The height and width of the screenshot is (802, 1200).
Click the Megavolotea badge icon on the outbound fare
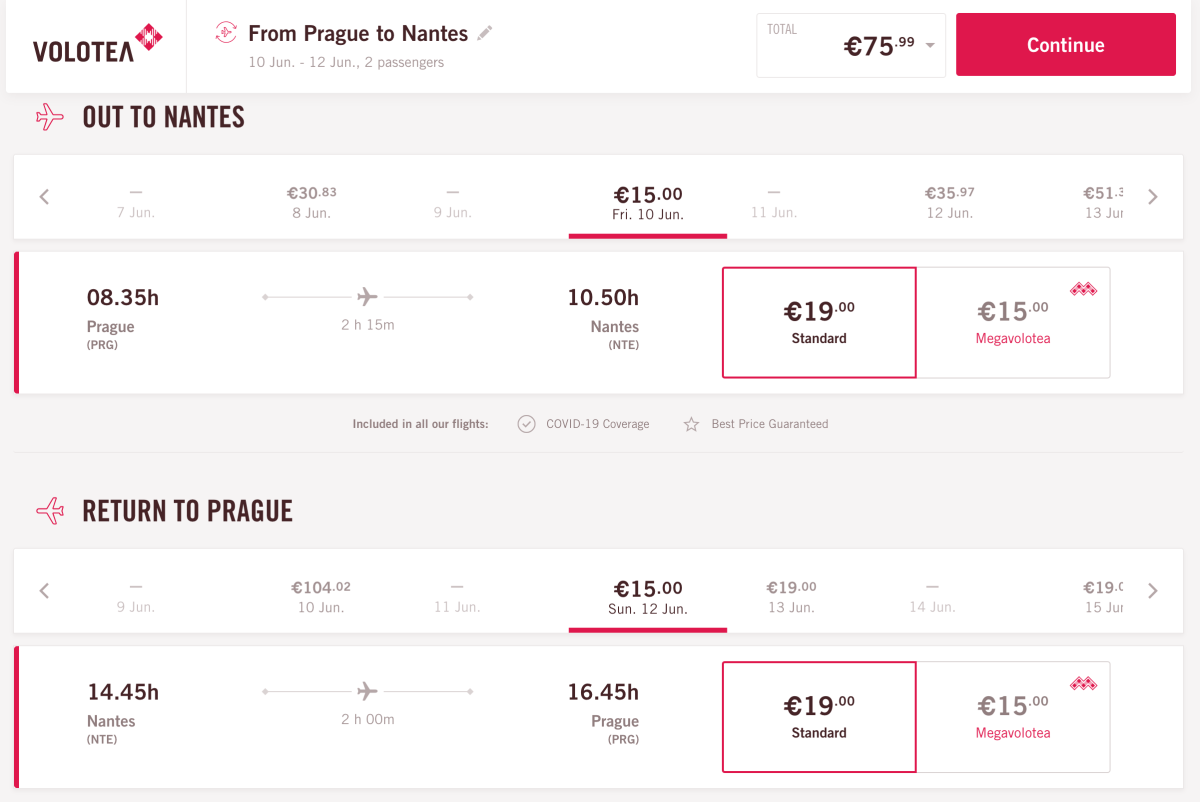1083,289
